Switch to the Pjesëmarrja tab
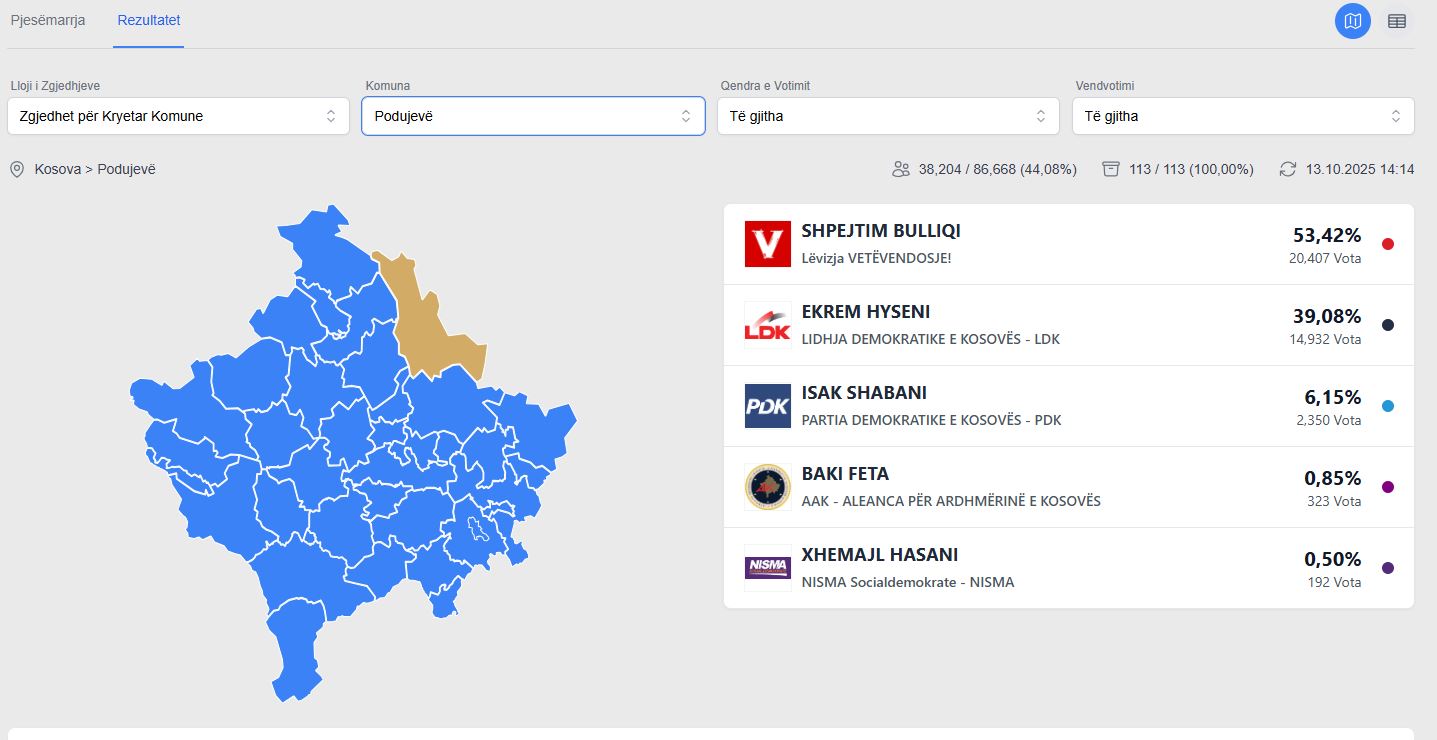Image resolution: width=1437 pixels, height=740 pixels. pos(48,21)
